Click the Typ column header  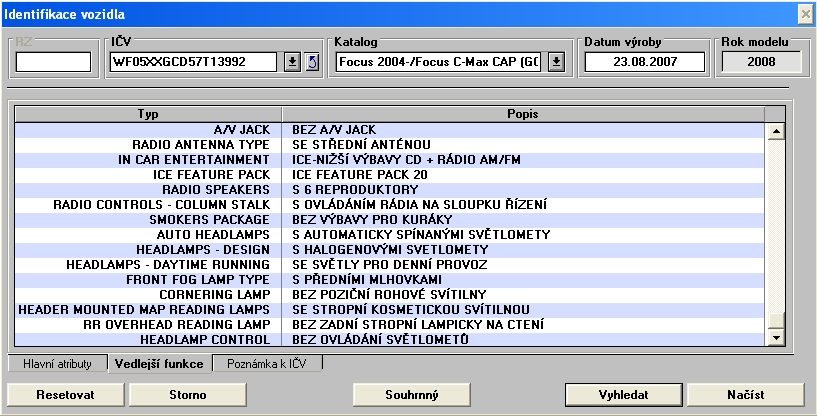click(147, 114)
